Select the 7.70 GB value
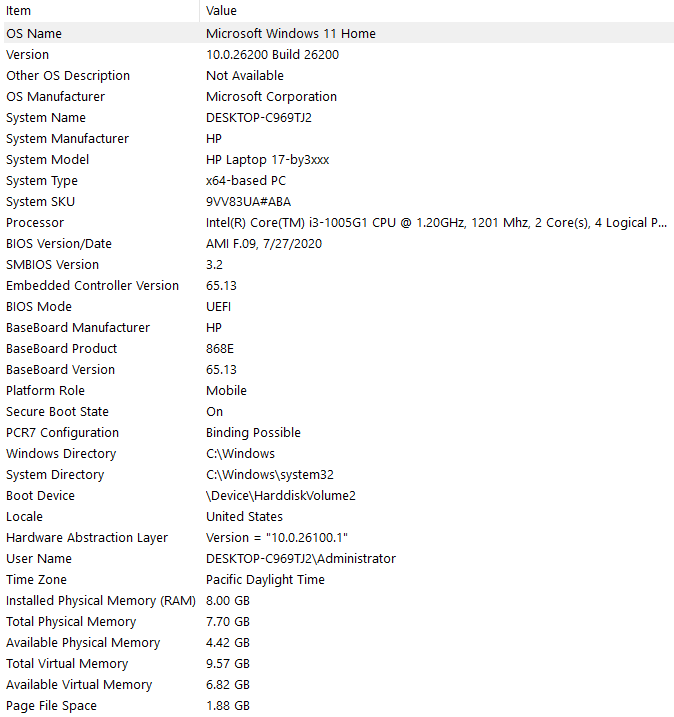674x717 pixels. (228, 622)
